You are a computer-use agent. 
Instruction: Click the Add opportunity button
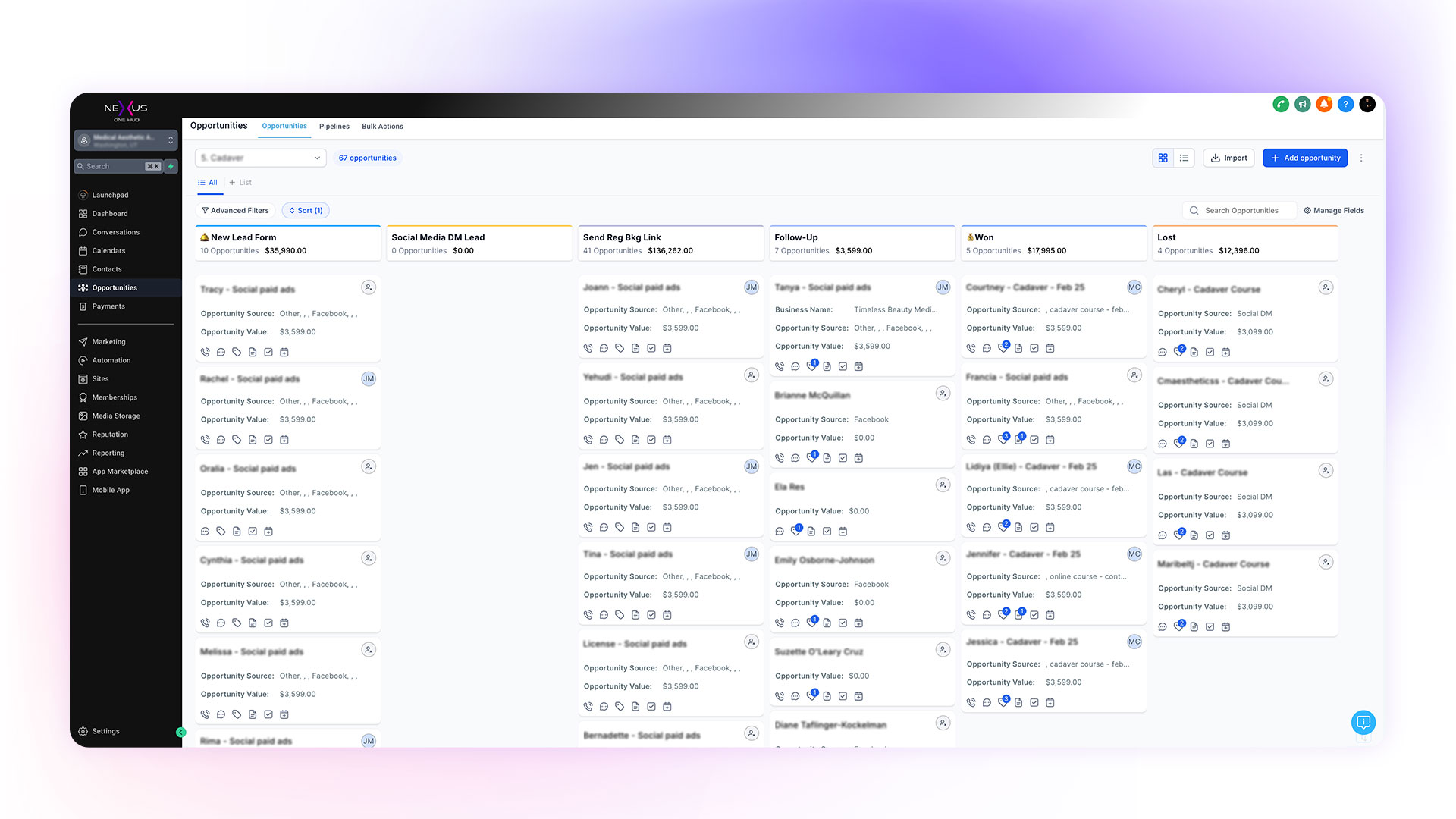(x=1305, y=158)
